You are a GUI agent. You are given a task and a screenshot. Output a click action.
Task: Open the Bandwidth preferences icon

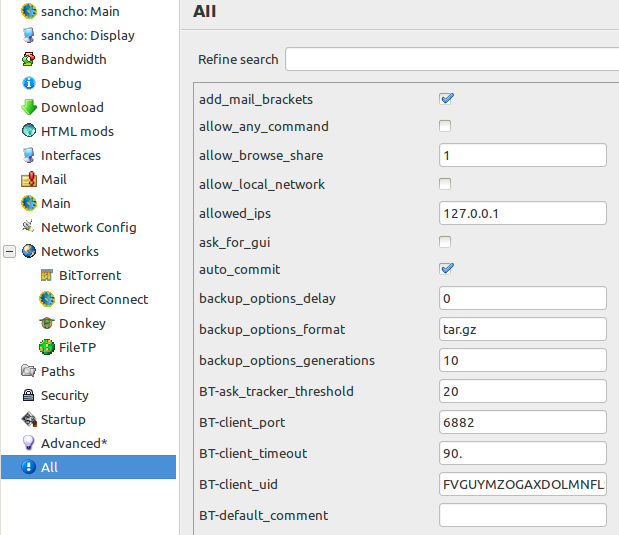[x=28, y=59]
